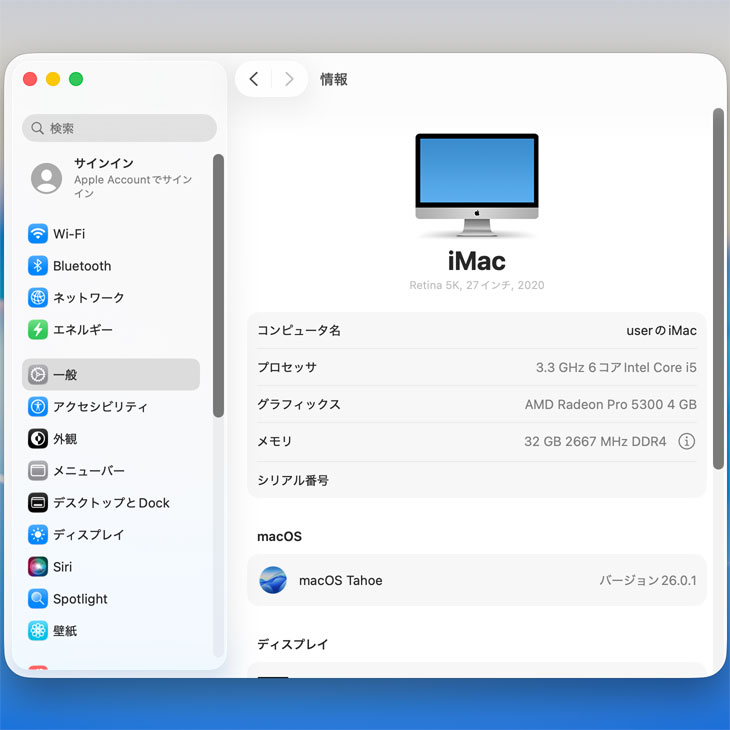Select 一般 in the sidebar
Viewport: 730px width, 730px height.
[x=111, y=375]
